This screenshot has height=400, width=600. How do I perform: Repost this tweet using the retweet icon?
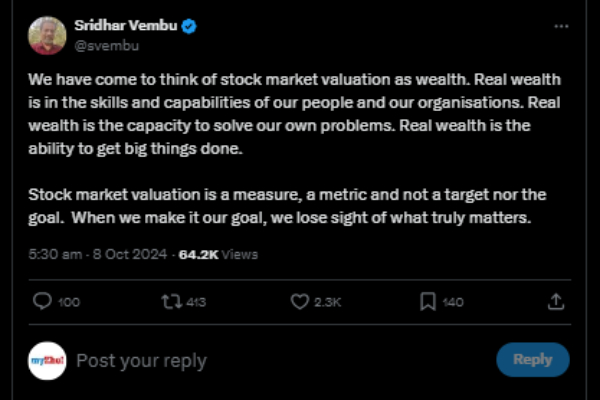point(171,301)
